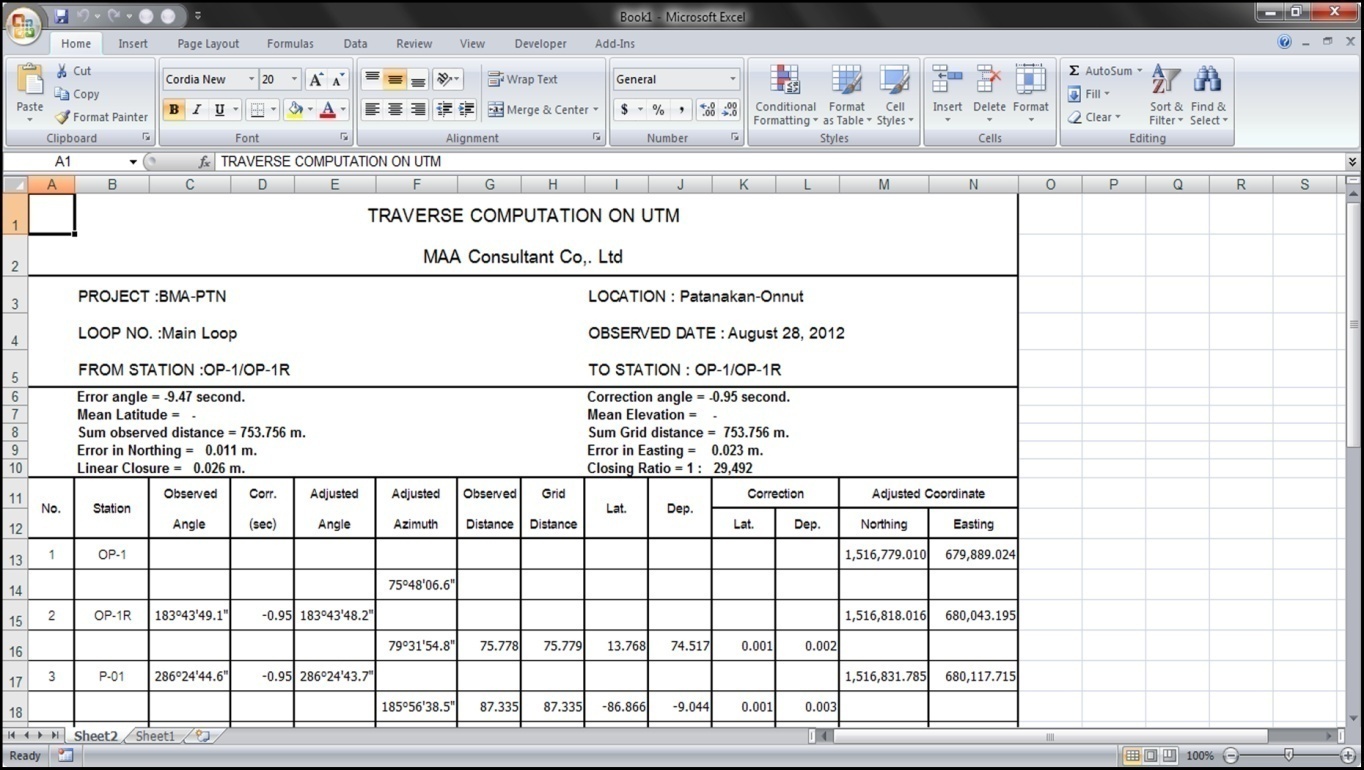Switch to the Sheet1 worksheet tab
The image size is (1364, 770).
[x=154, y=736]
